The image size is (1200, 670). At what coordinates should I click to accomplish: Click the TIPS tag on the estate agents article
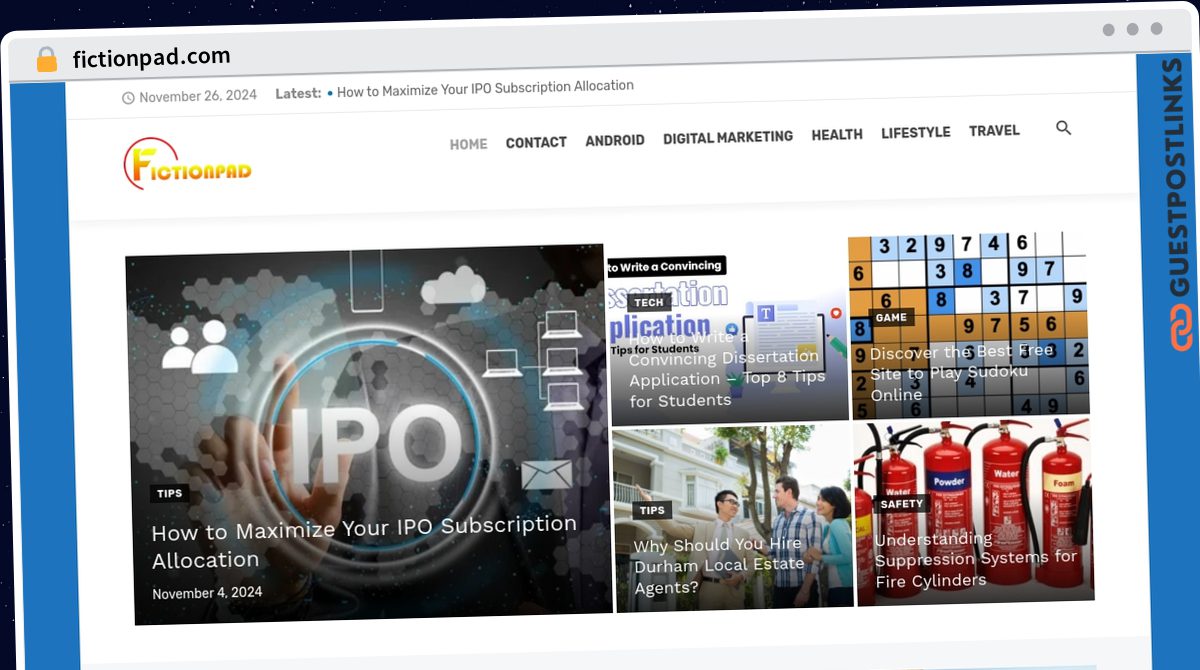click(x=652, y=510)
